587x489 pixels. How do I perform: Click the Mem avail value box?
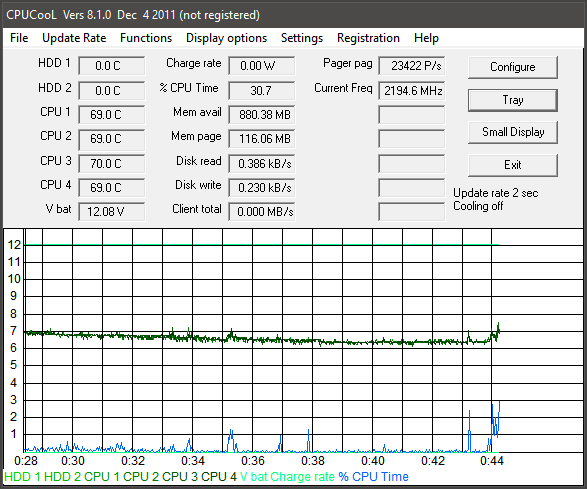(x=261, y=115)
